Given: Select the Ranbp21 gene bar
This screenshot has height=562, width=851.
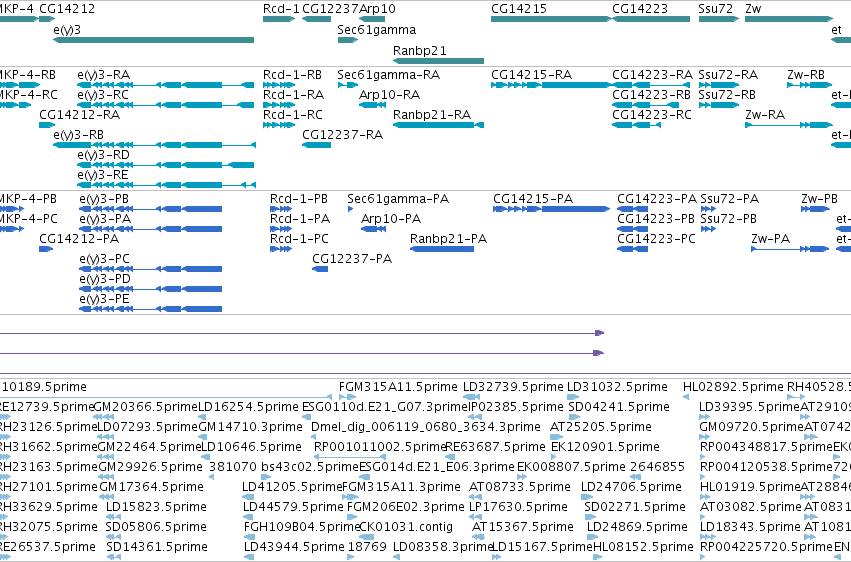Looking at the screenshot, I should point(439,61).
